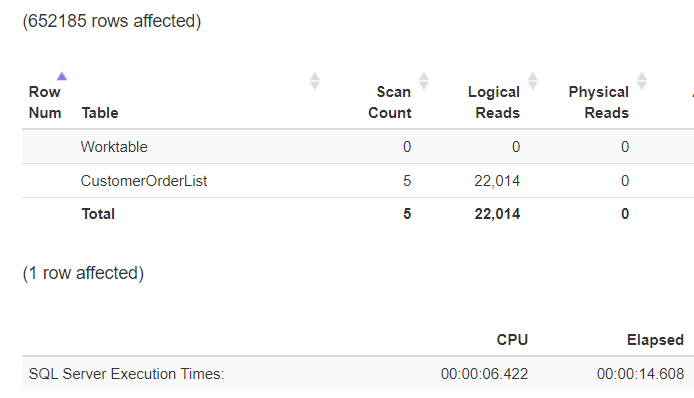Click the Total row label

tap(98, 214)
